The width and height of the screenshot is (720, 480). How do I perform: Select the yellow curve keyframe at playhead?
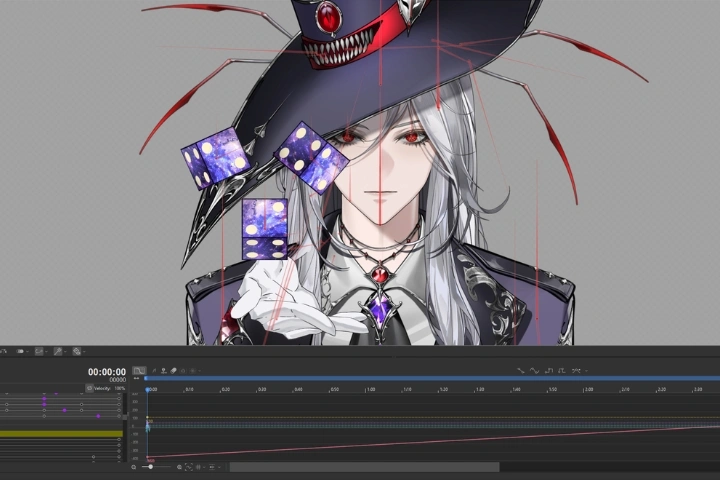147,418
